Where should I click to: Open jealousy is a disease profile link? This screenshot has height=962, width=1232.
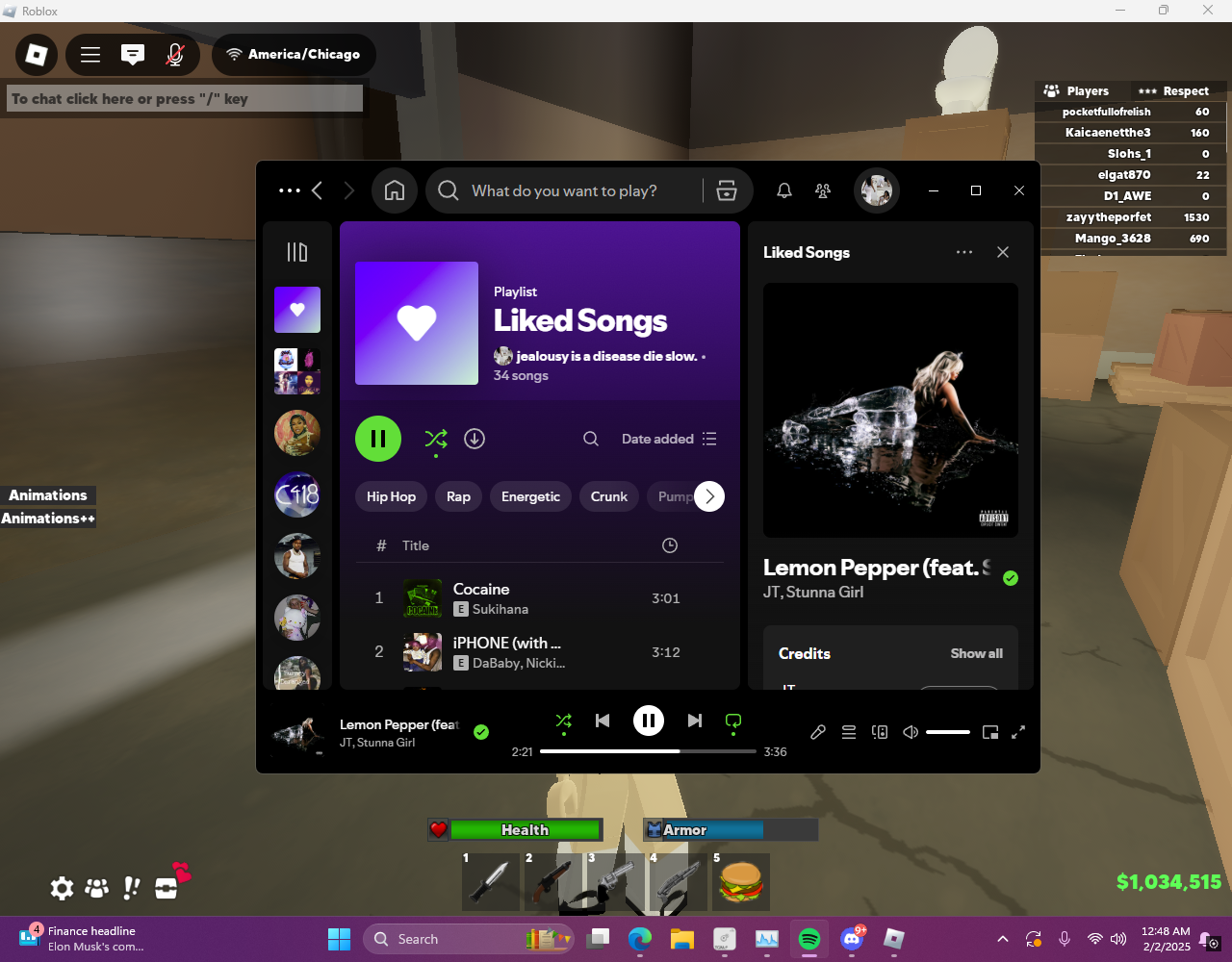point(606,356)
